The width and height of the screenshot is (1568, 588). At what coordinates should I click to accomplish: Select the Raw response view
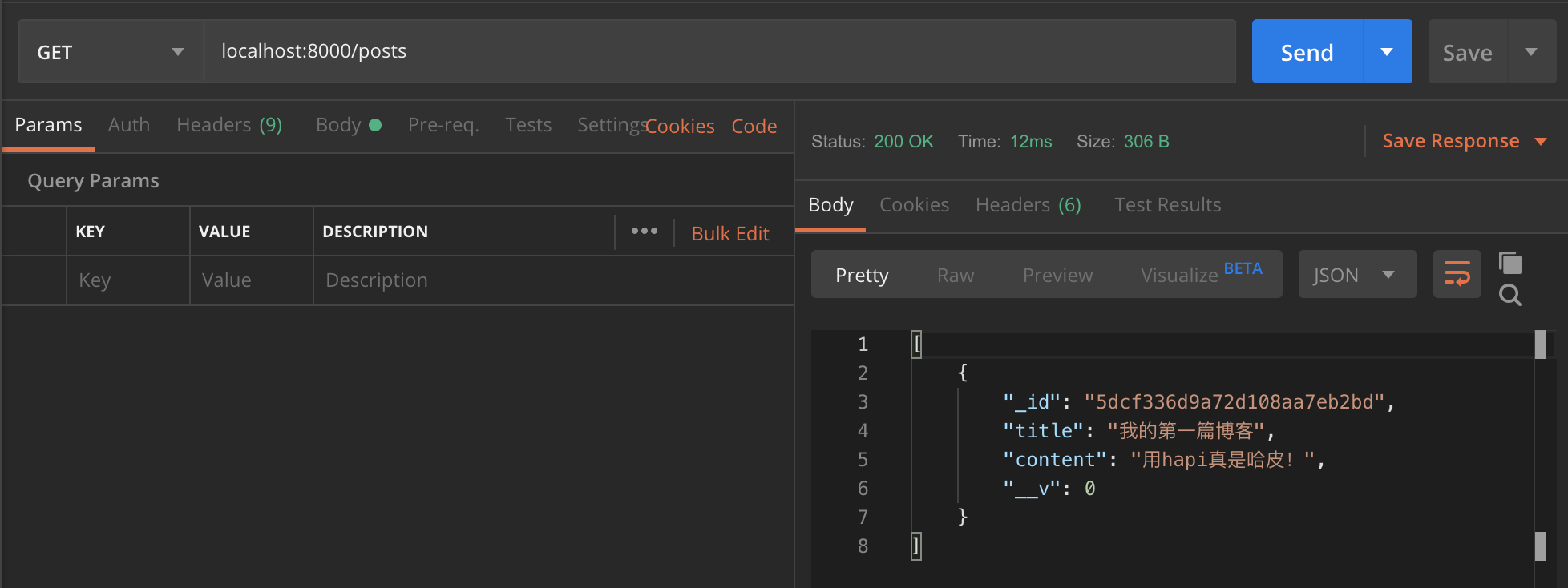coord(956,275)
